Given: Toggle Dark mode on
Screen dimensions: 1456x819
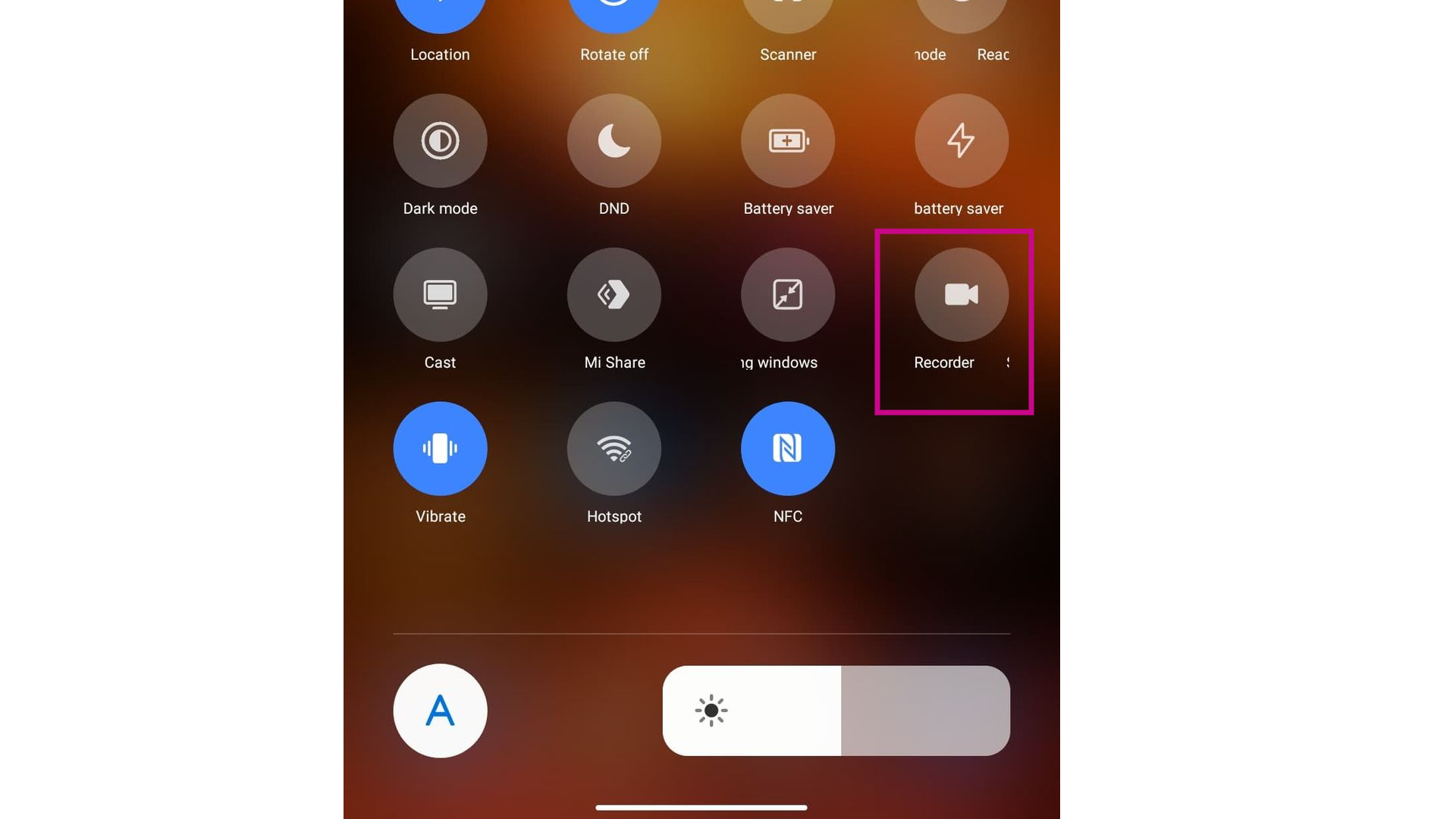Looking at the screenshot, I should pyautogui.click(x=440, y=140).
